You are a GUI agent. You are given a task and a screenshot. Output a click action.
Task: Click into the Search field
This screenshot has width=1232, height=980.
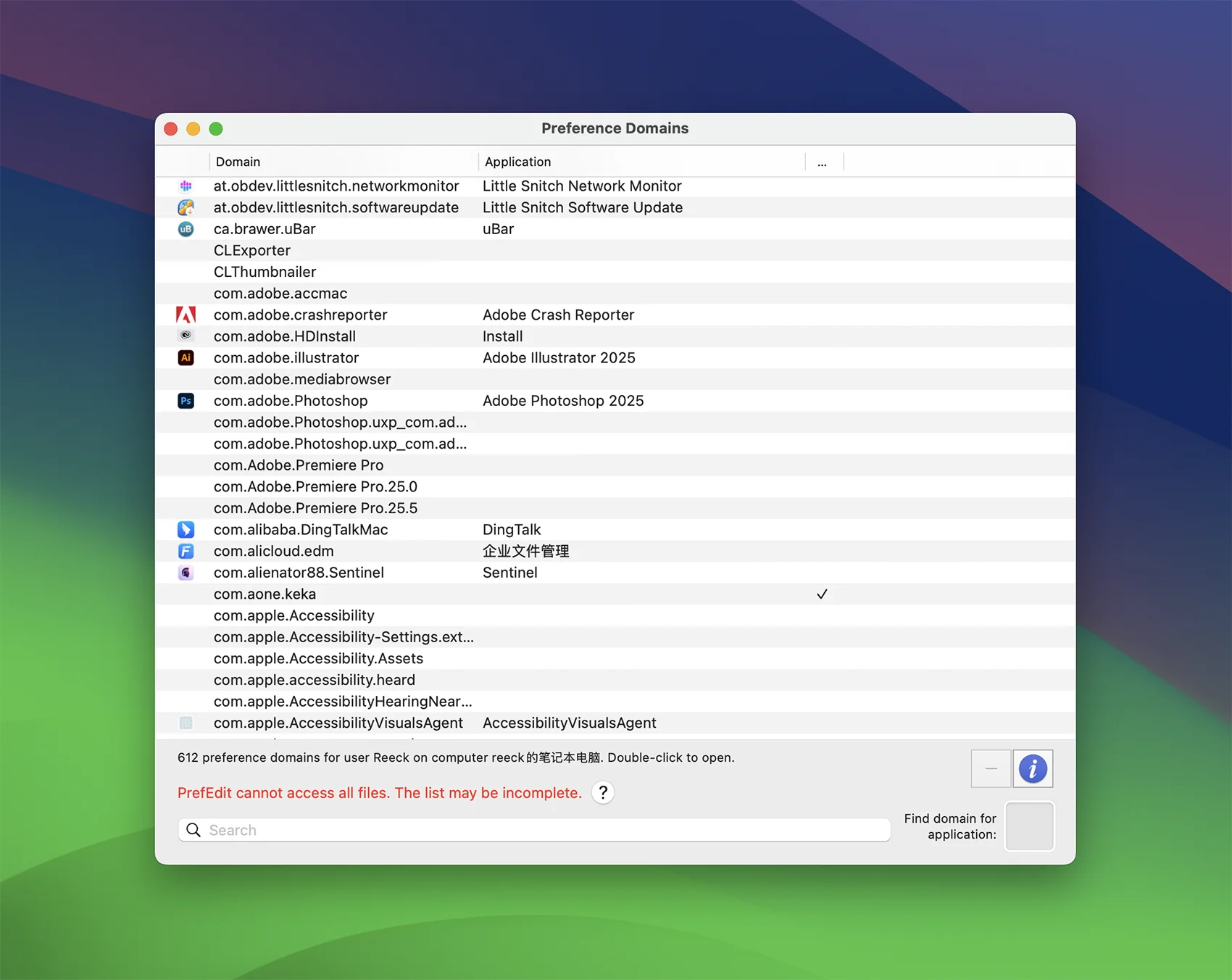tap(535, 830)
